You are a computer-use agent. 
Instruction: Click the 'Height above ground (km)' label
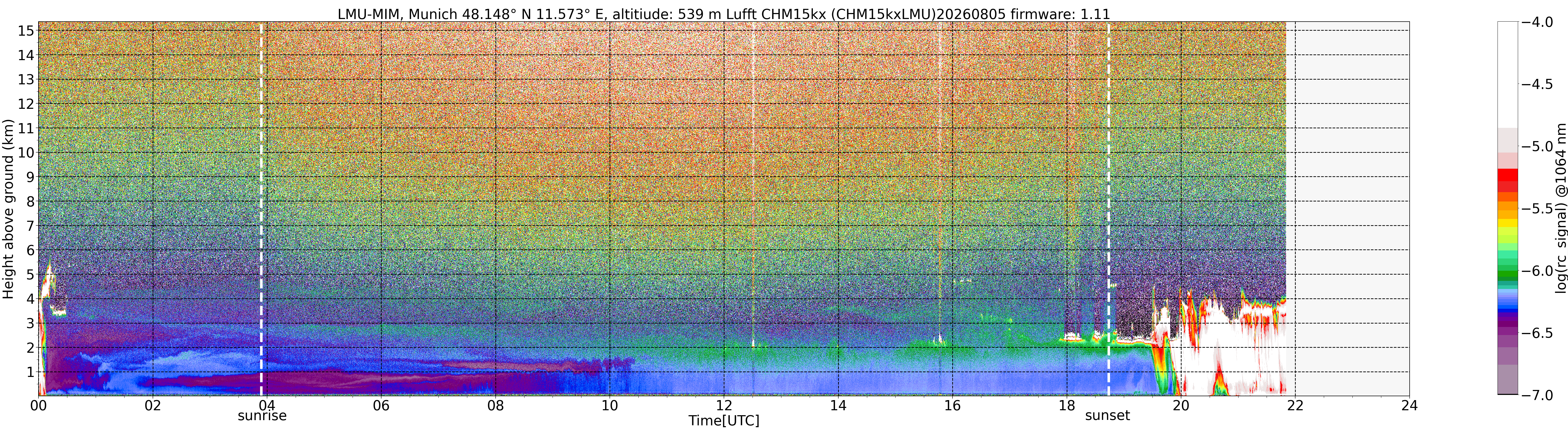(x=8, y=209)
